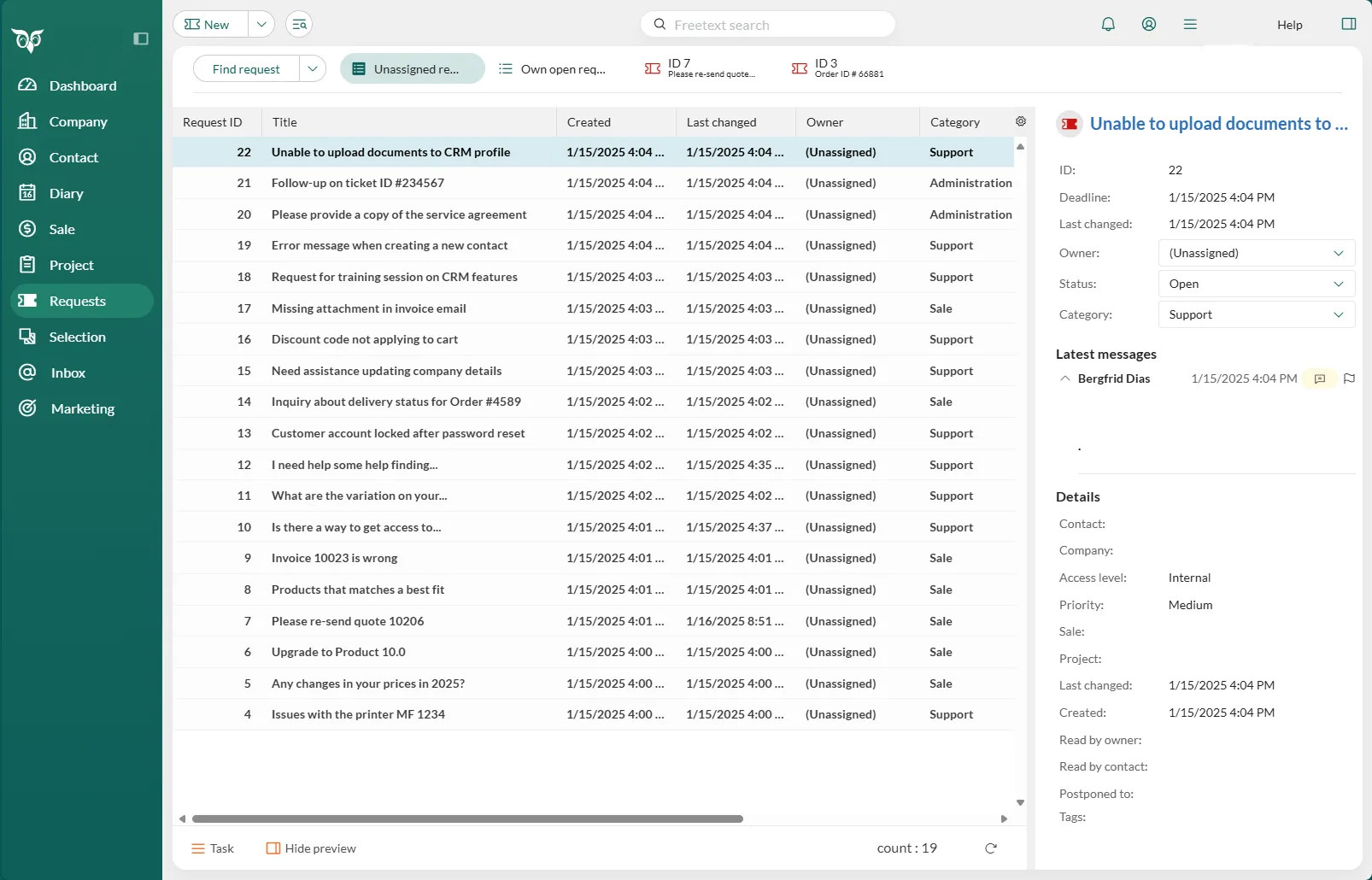Click the refresh list icon

coord(991,848)
